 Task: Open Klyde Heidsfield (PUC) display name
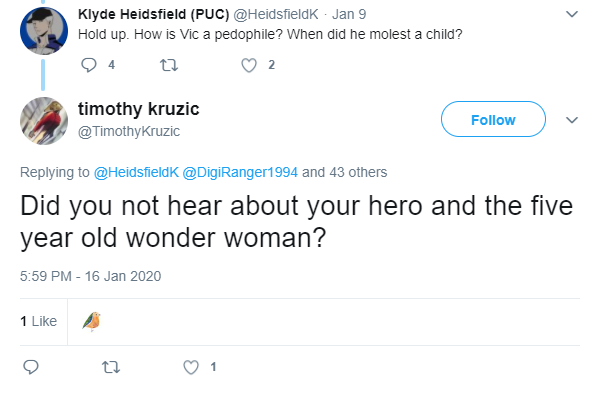[154, 14]
